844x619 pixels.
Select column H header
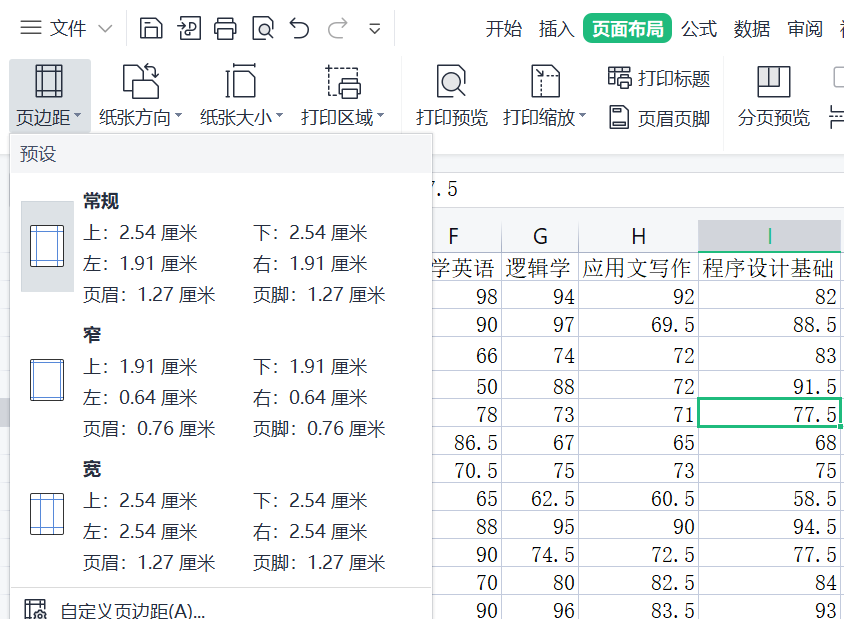click(638, 236)
